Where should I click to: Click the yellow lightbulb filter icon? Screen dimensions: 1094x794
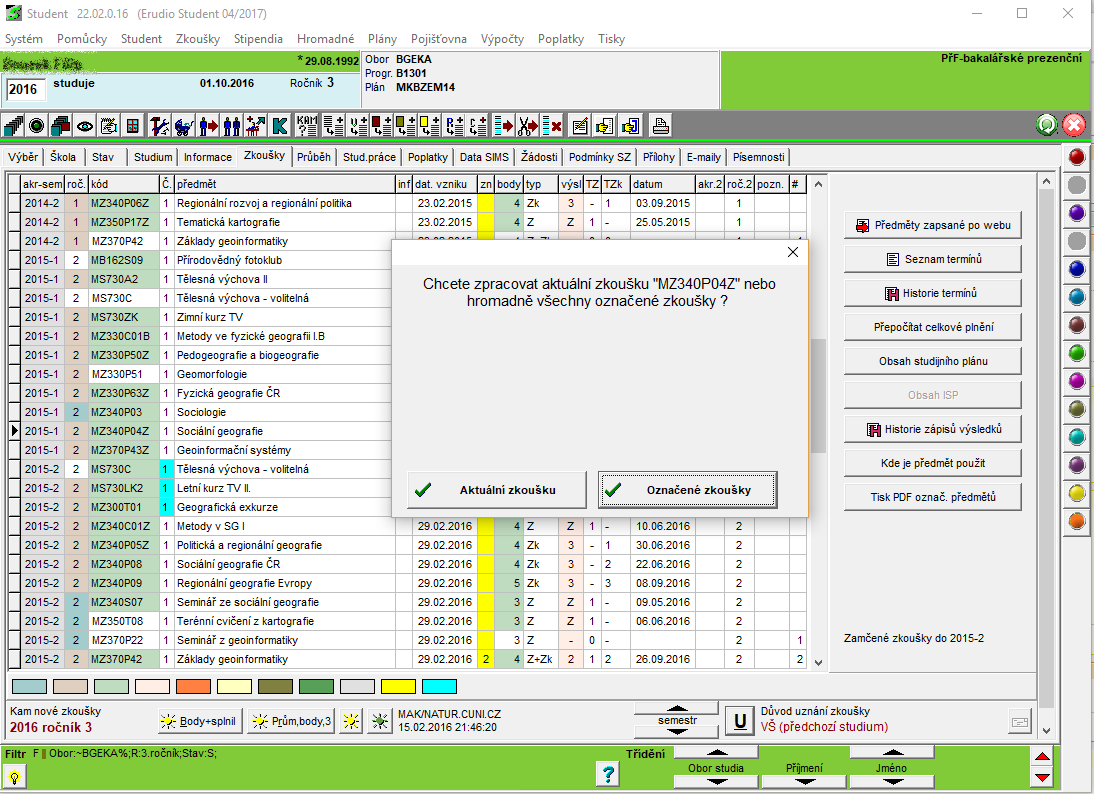pos(15,776)
